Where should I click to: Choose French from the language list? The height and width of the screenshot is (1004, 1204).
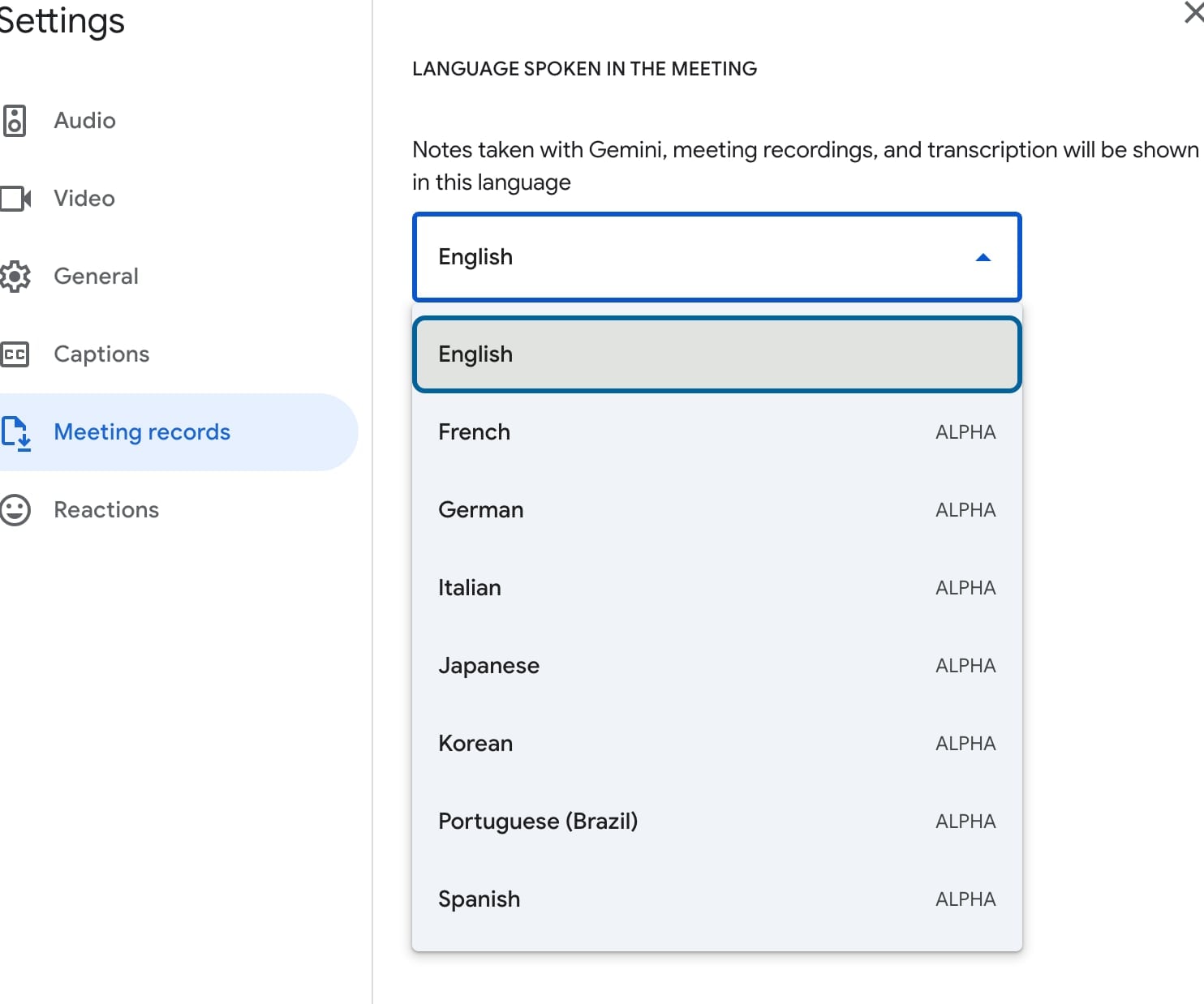click(717, 432)
